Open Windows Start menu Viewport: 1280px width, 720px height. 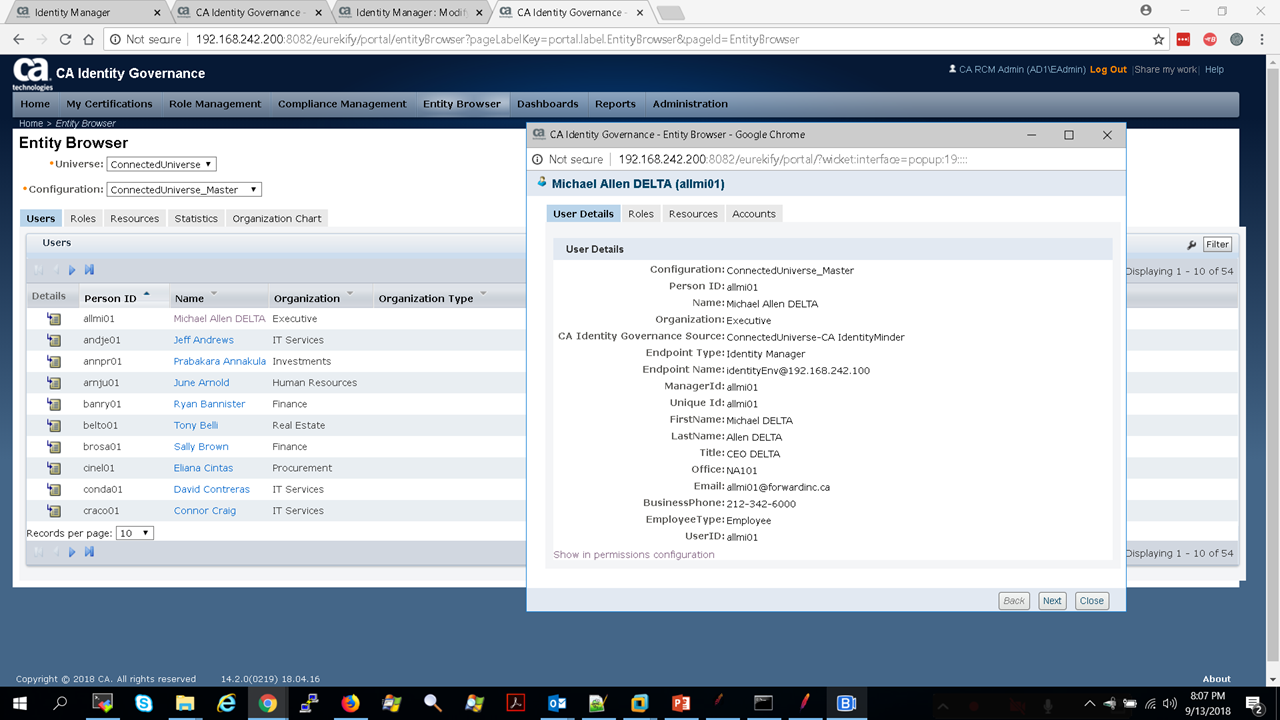[20, 703]
